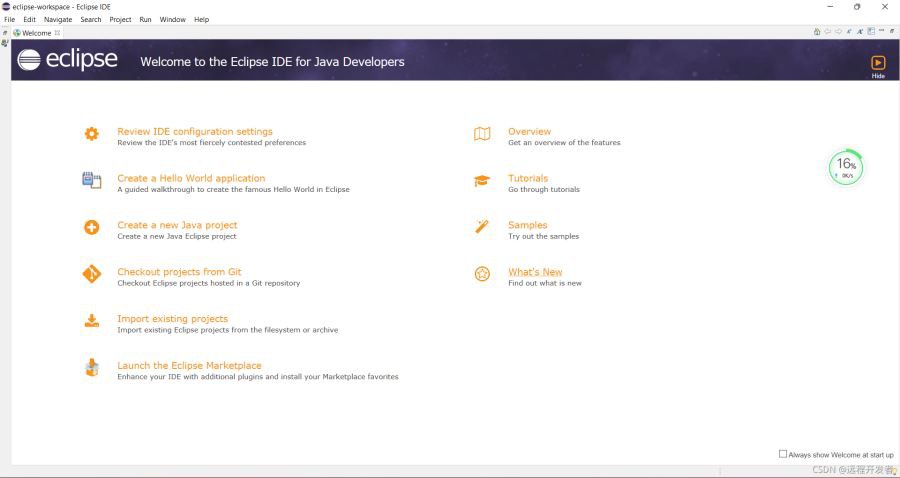Click the Navigate Back arrow in Welcome toolbar
The image size is (900, 478).
click(828, 32)
